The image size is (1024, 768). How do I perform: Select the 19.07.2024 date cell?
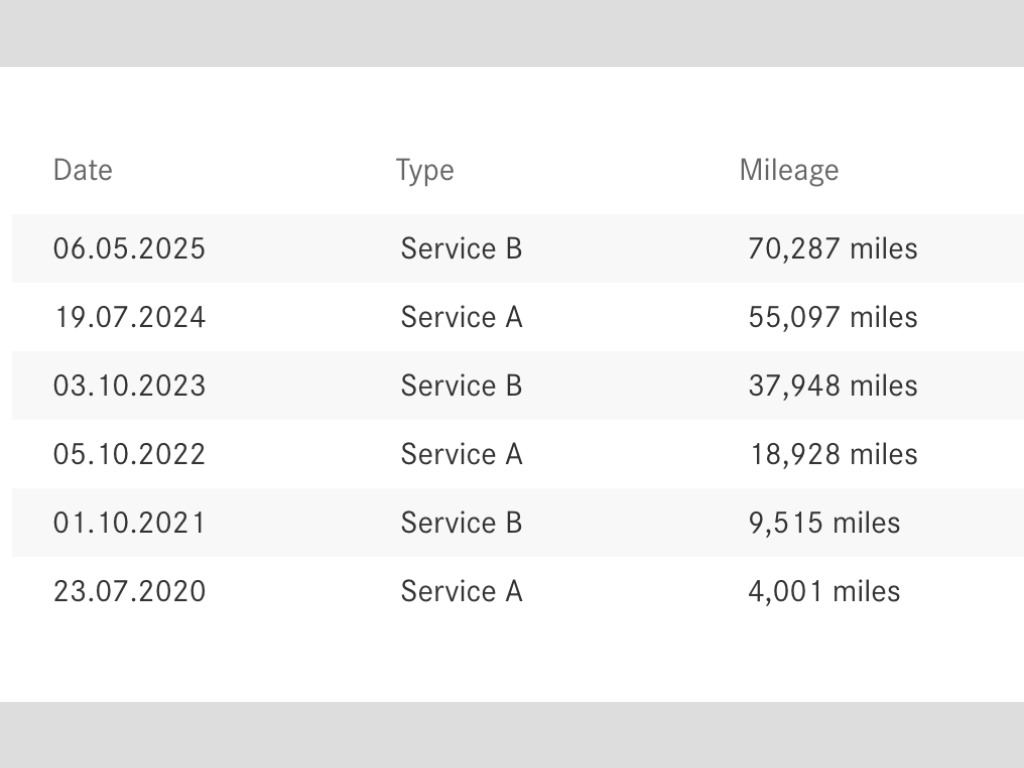(129, 317)
